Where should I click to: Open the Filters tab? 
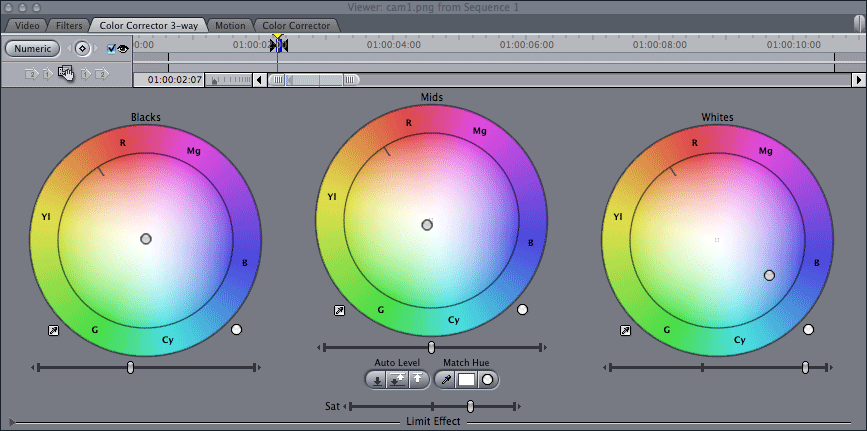(69, 25)
